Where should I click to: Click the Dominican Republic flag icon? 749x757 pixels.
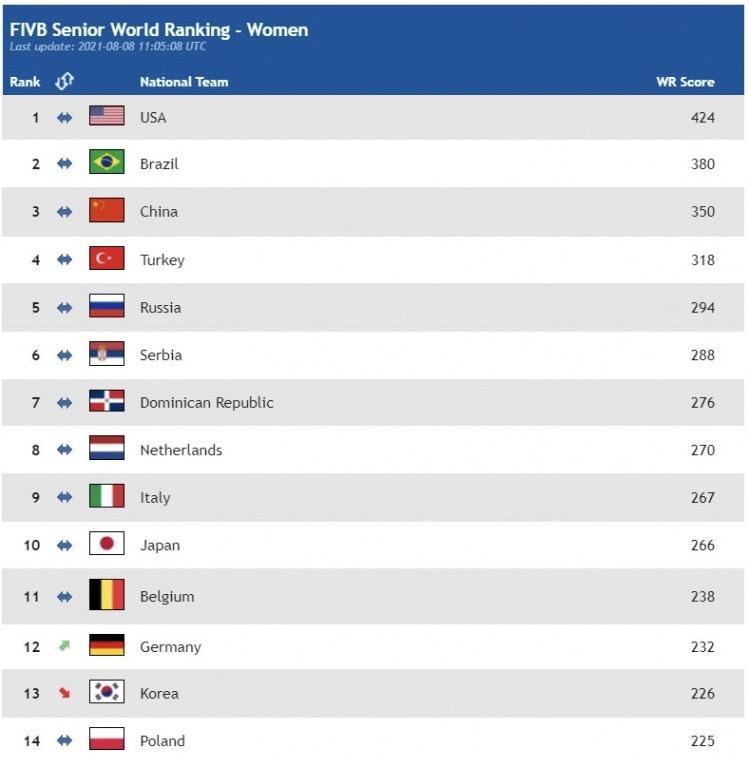107,401
